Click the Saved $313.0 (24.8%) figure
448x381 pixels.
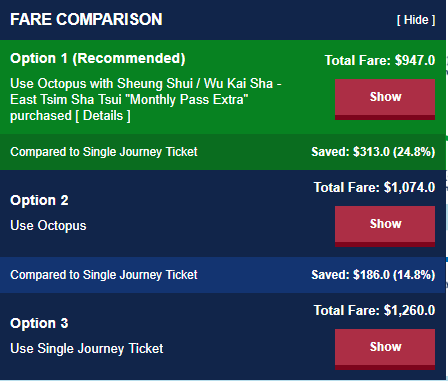[373, 152]
